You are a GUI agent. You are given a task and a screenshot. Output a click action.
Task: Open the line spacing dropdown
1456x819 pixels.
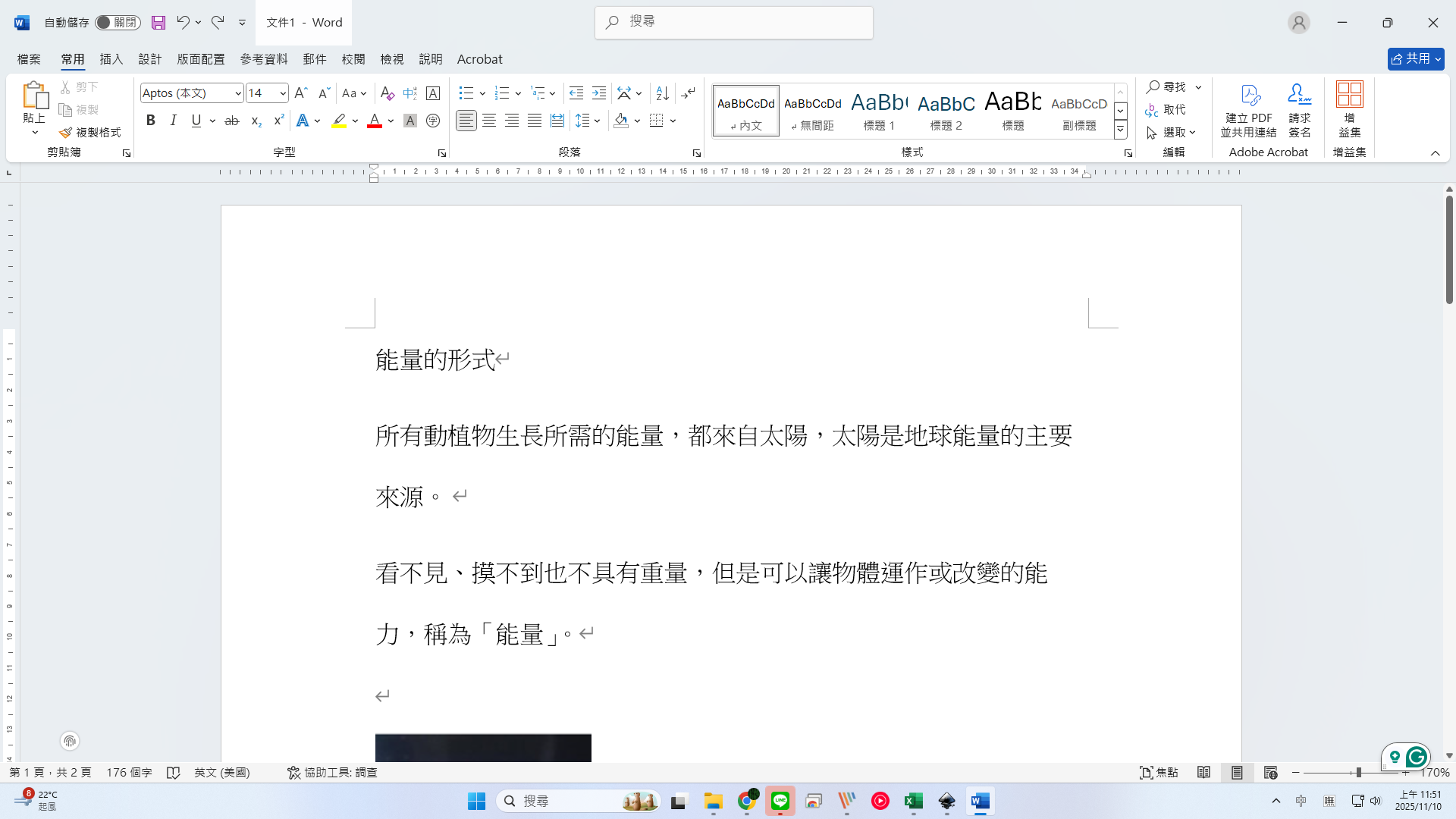click(588, 121)
